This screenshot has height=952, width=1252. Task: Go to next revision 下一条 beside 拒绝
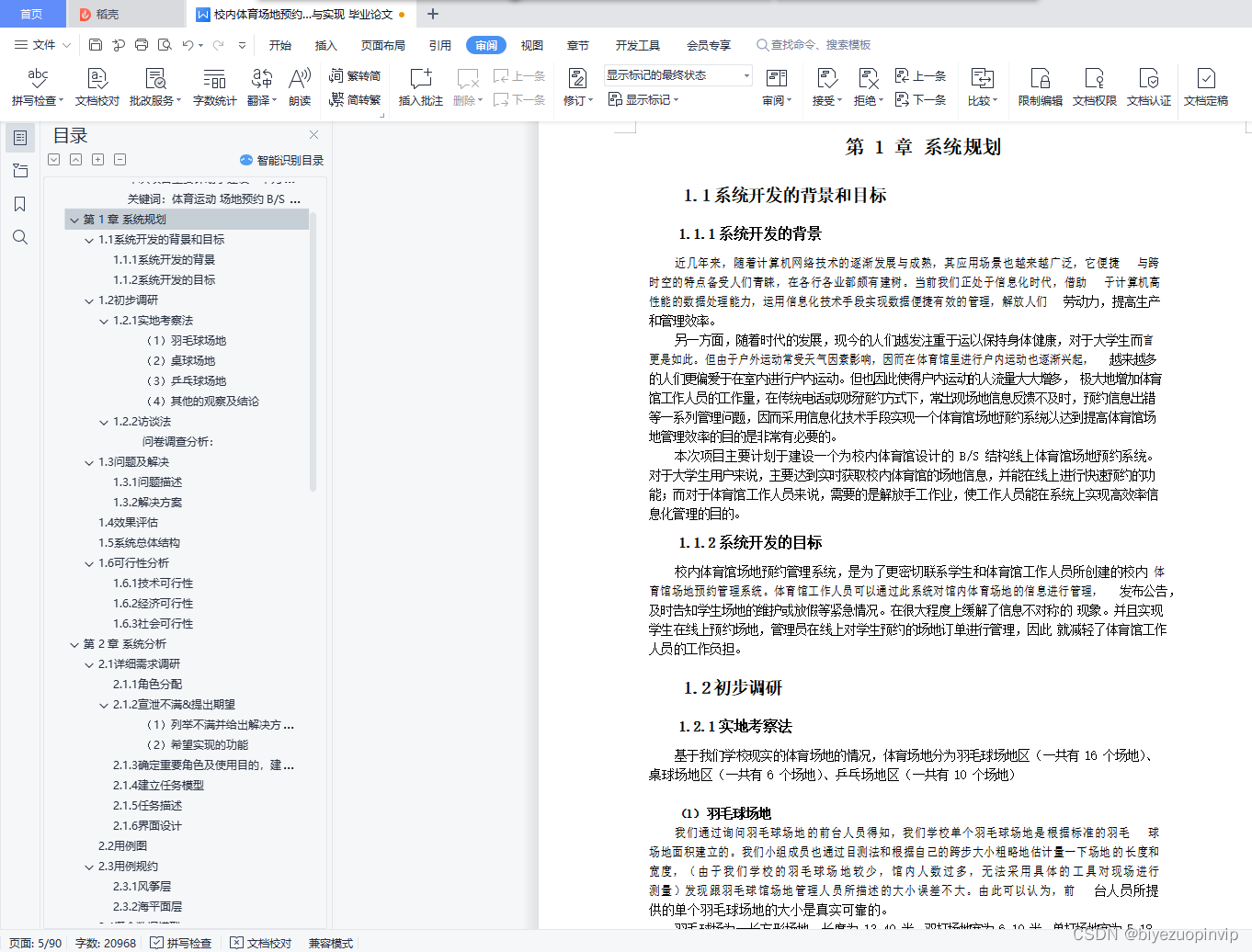point(920,99)
